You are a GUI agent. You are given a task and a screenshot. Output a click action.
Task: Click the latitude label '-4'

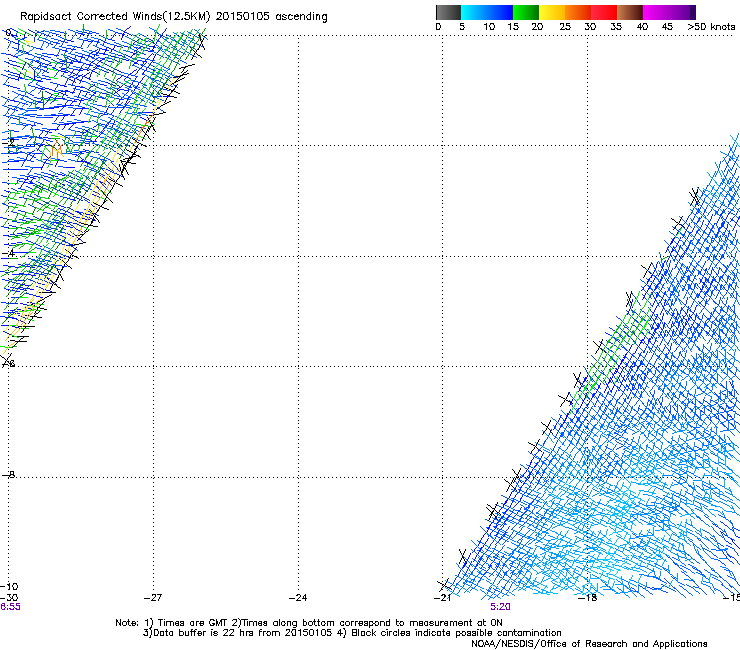click(x=8, y=254)
